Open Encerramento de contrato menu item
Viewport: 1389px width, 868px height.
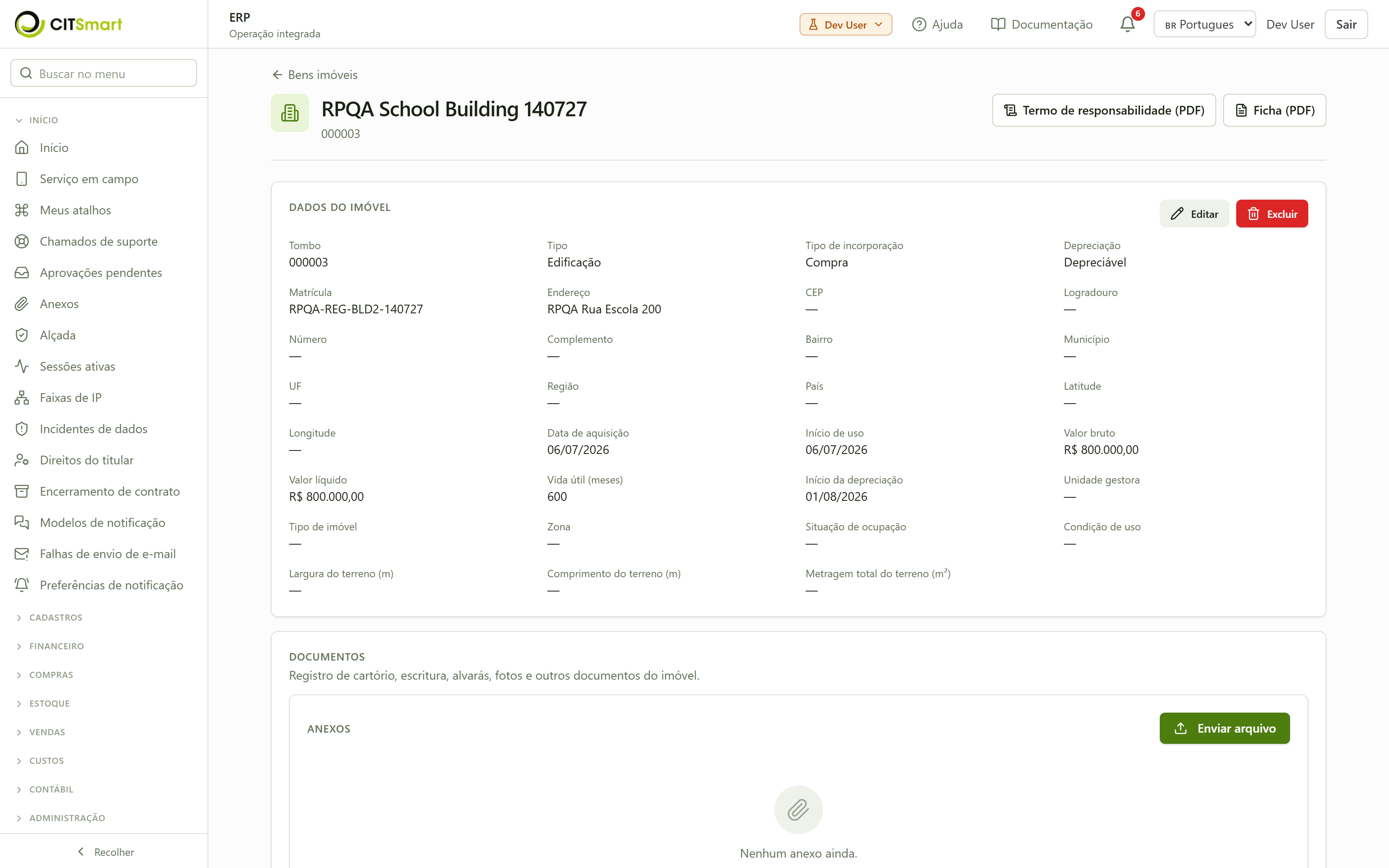click(x=104, y=491)
